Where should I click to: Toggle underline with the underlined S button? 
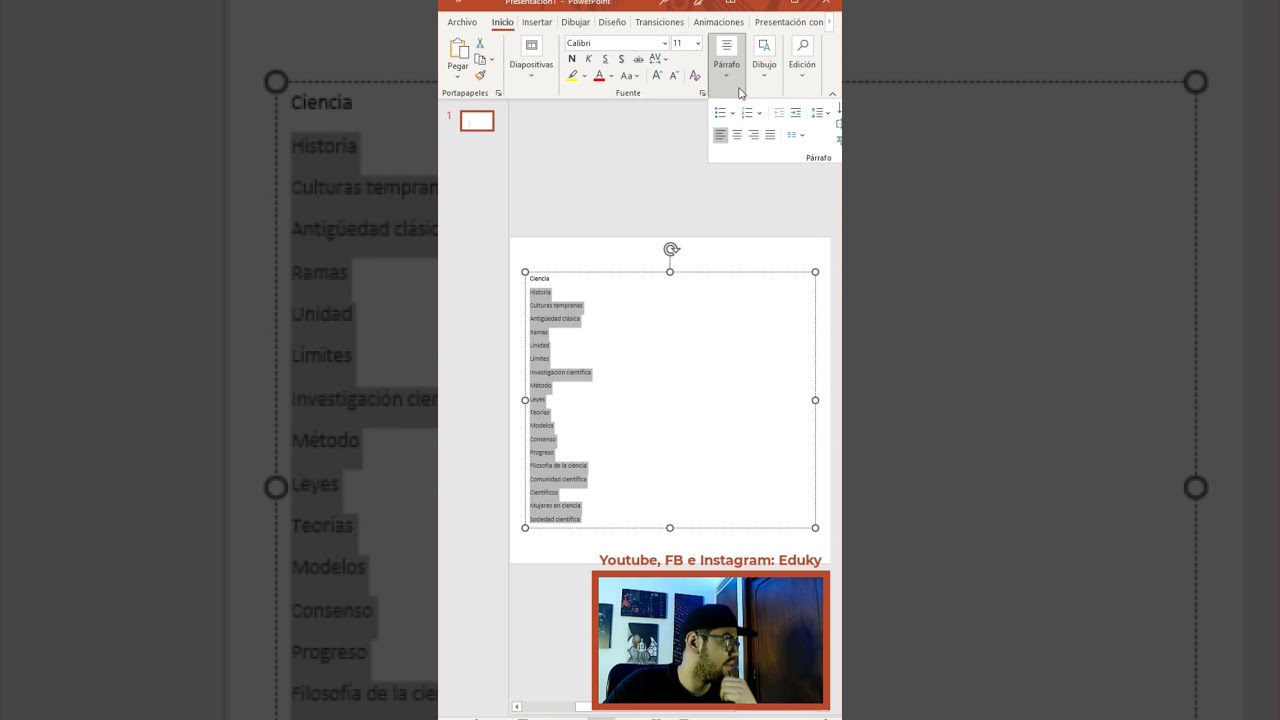pos(605,59)
